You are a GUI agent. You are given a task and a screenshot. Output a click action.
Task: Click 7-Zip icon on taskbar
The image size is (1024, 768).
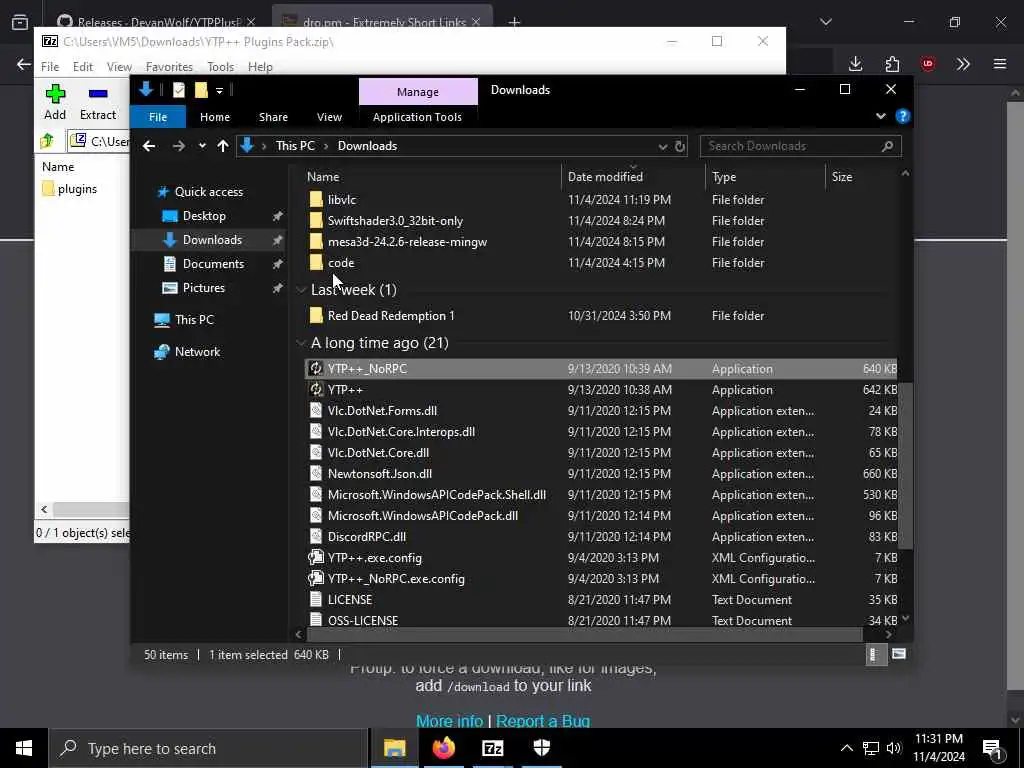[x=492, y=748]
